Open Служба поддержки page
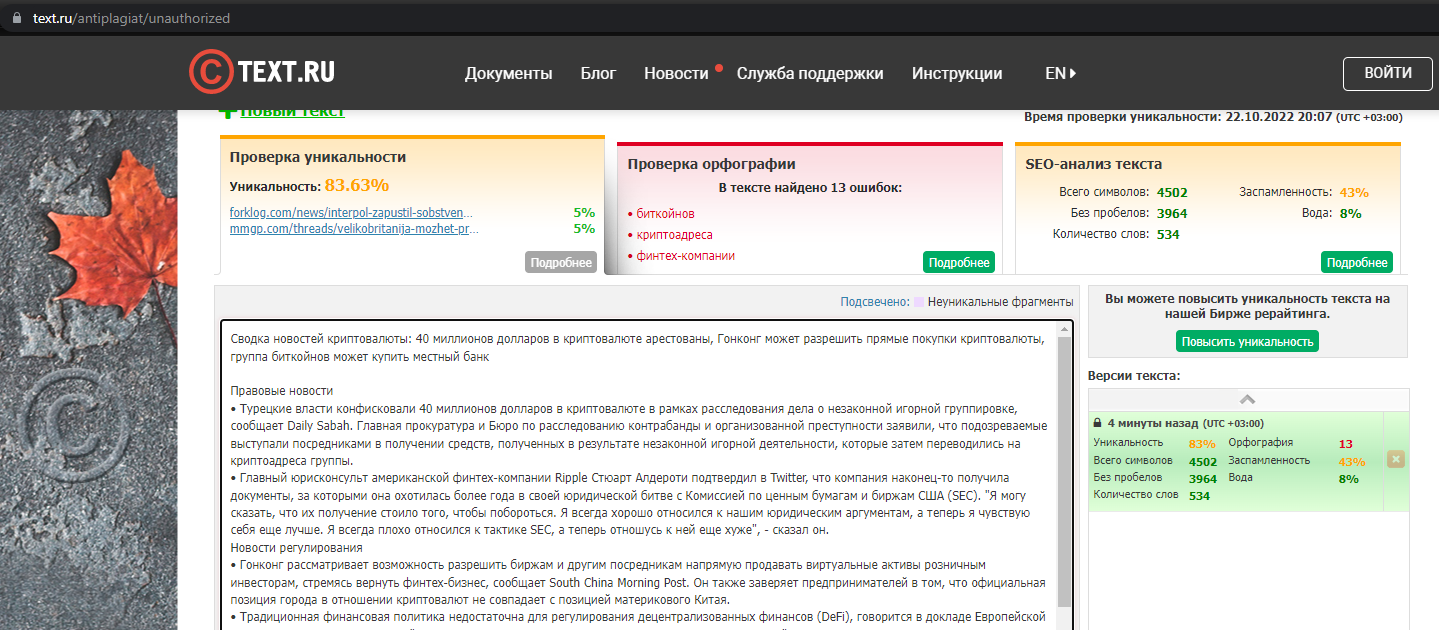Screen dimensions: 1439x630 (810, 73)
